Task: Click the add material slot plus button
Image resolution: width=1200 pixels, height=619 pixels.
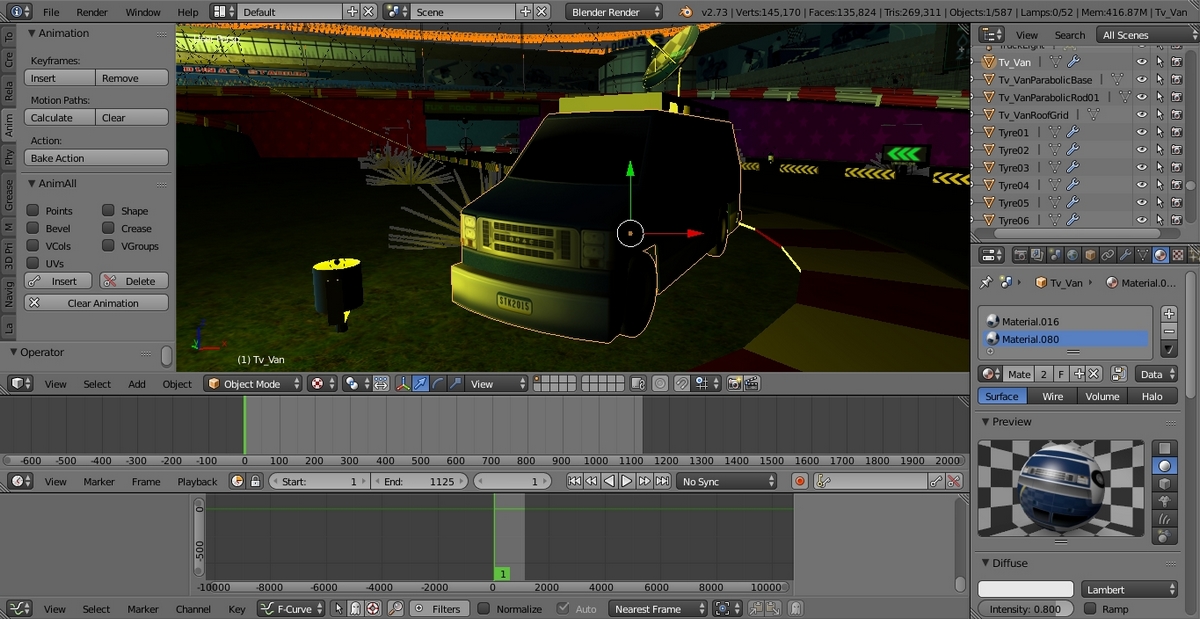Action: [x=1169, y=314]
